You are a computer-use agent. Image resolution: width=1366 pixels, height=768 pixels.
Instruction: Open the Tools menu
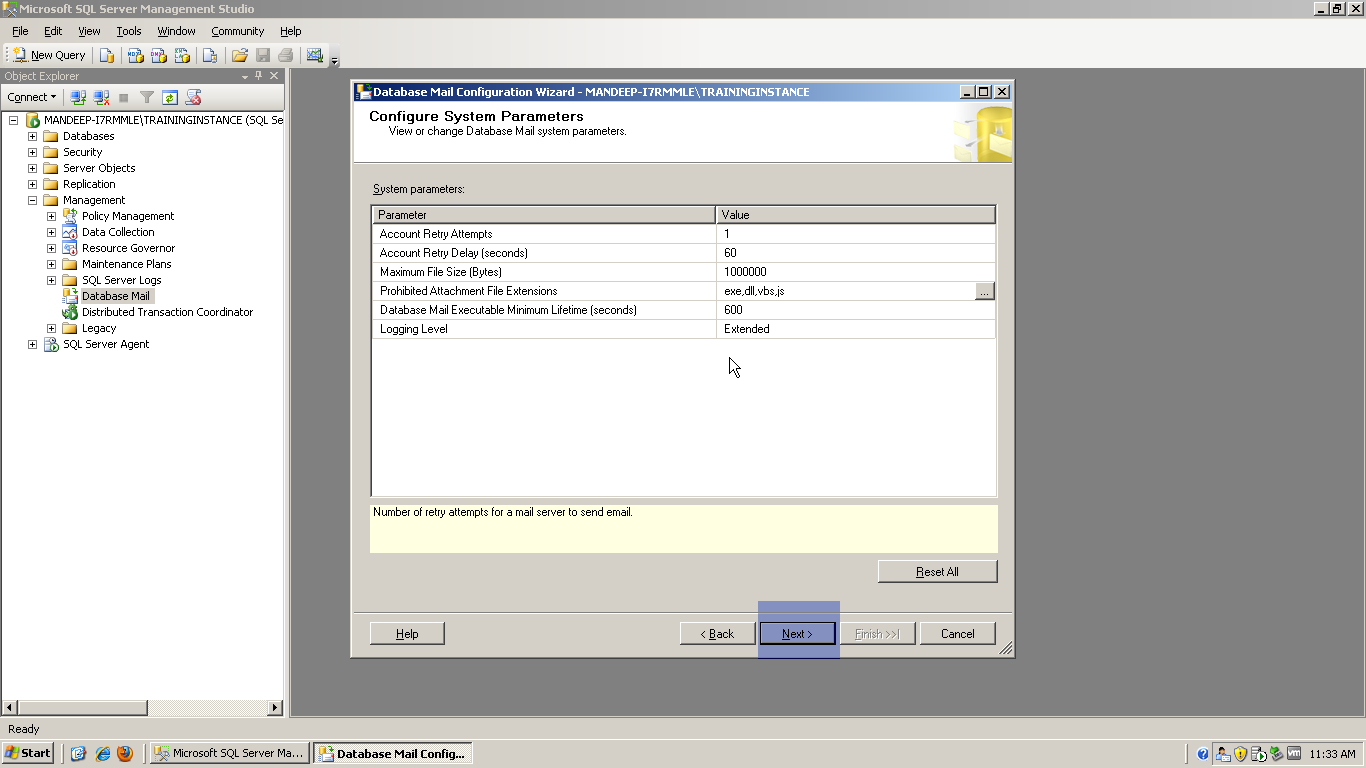(x=129, y=31)
